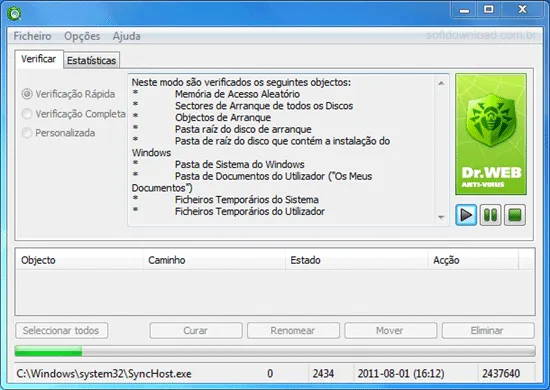Click the Mover button
Image resolution: width=550 pixels, height=390 pixels.
(x=390, y=330)
